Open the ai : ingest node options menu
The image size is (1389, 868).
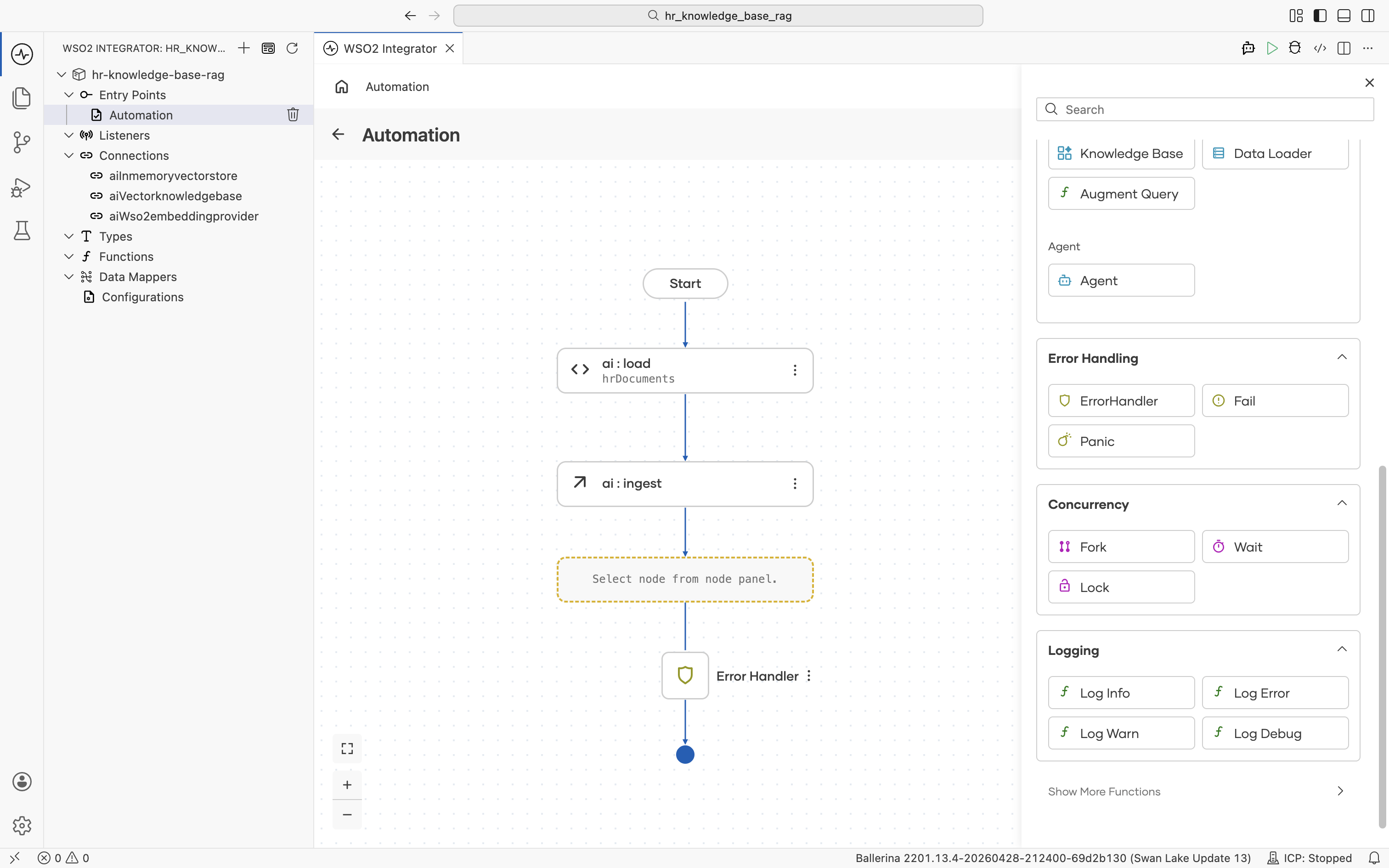pos(795,484)
